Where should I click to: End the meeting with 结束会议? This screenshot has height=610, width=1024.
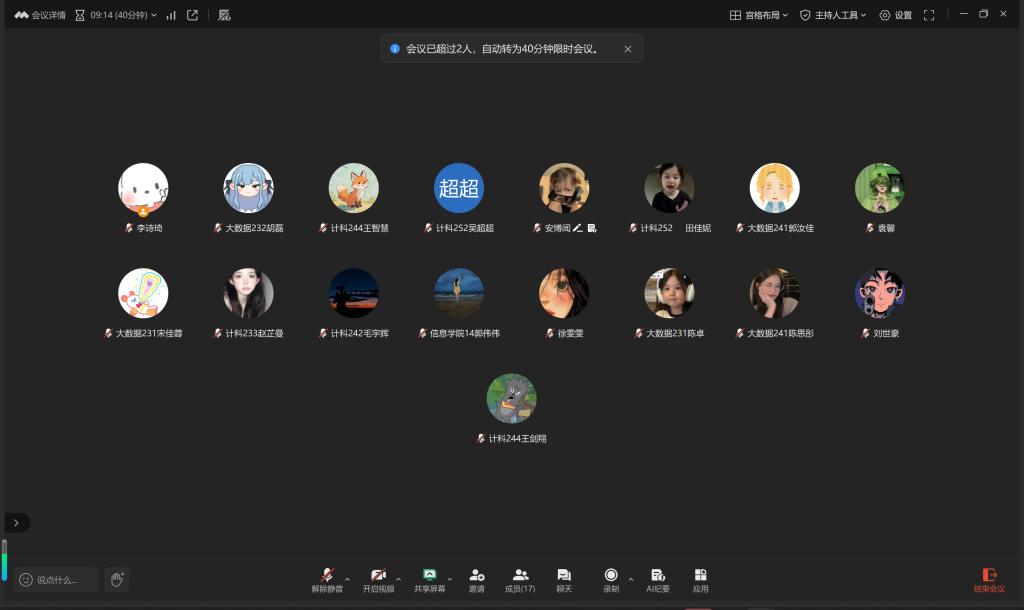coord(989,579)
